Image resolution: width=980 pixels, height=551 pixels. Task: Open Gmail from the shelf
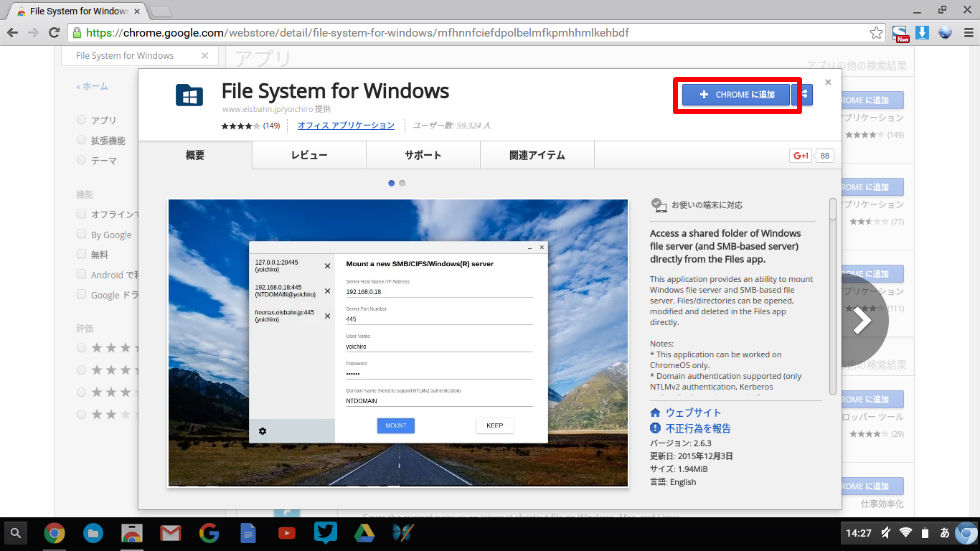pos(171,533)
